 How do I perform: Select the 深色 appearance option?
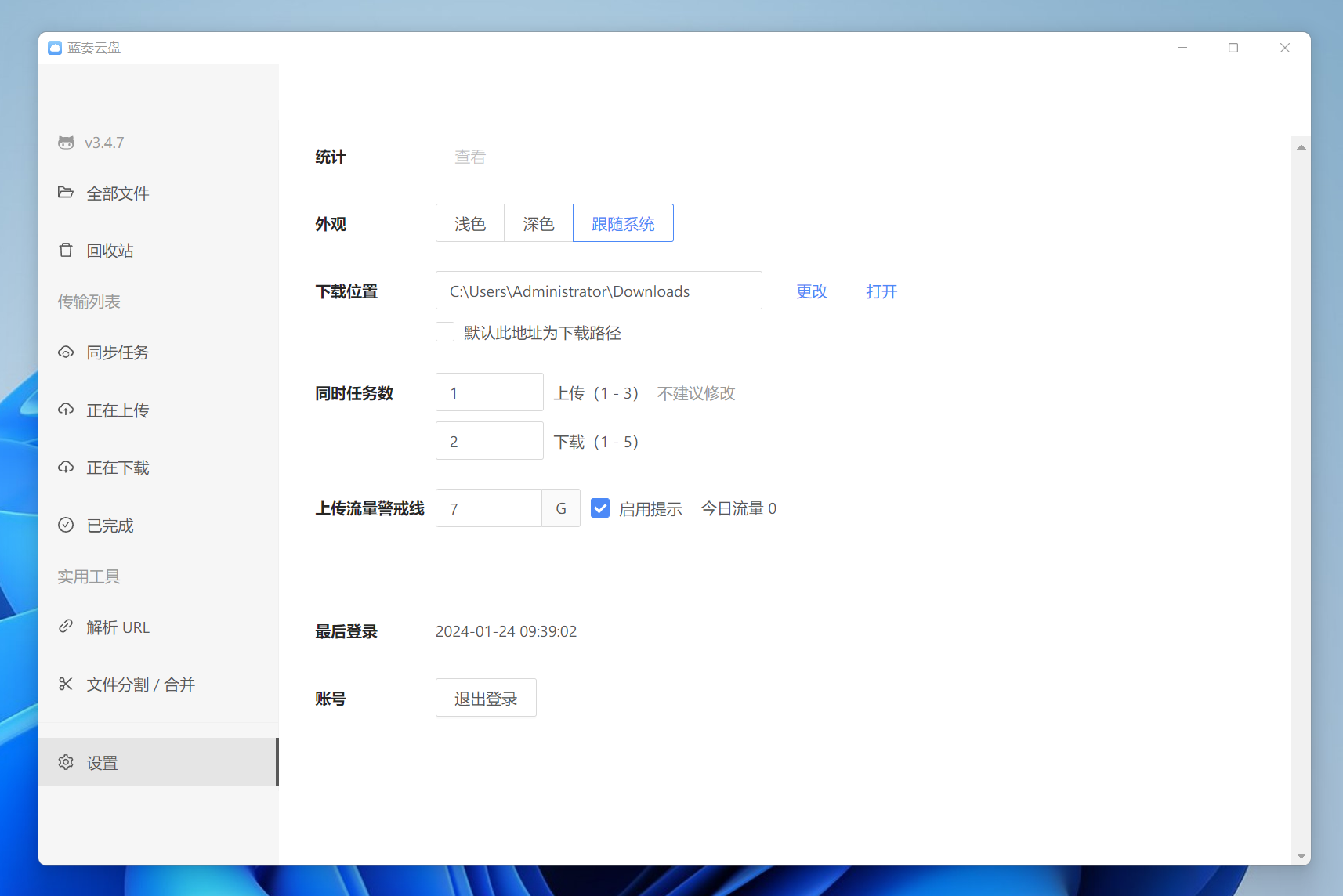coord(538,223)
